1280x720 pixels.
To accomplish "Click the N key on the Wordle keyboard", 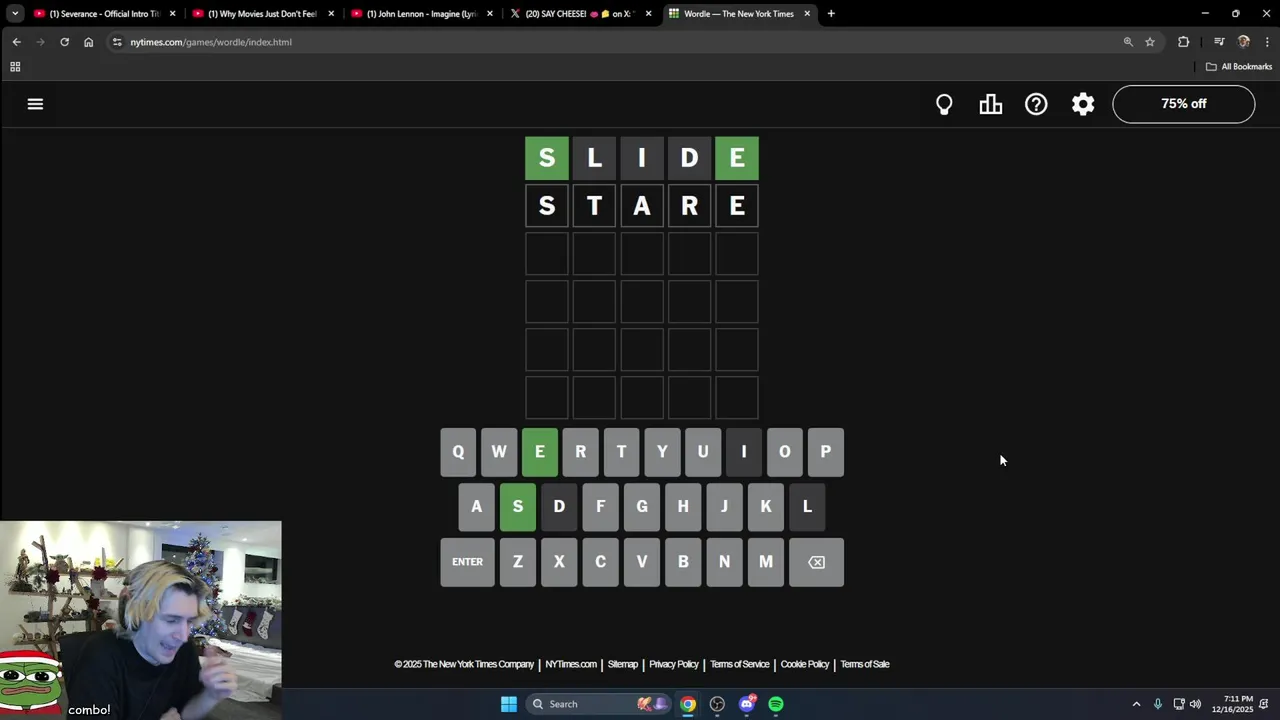I will click(x=724, y=562).
